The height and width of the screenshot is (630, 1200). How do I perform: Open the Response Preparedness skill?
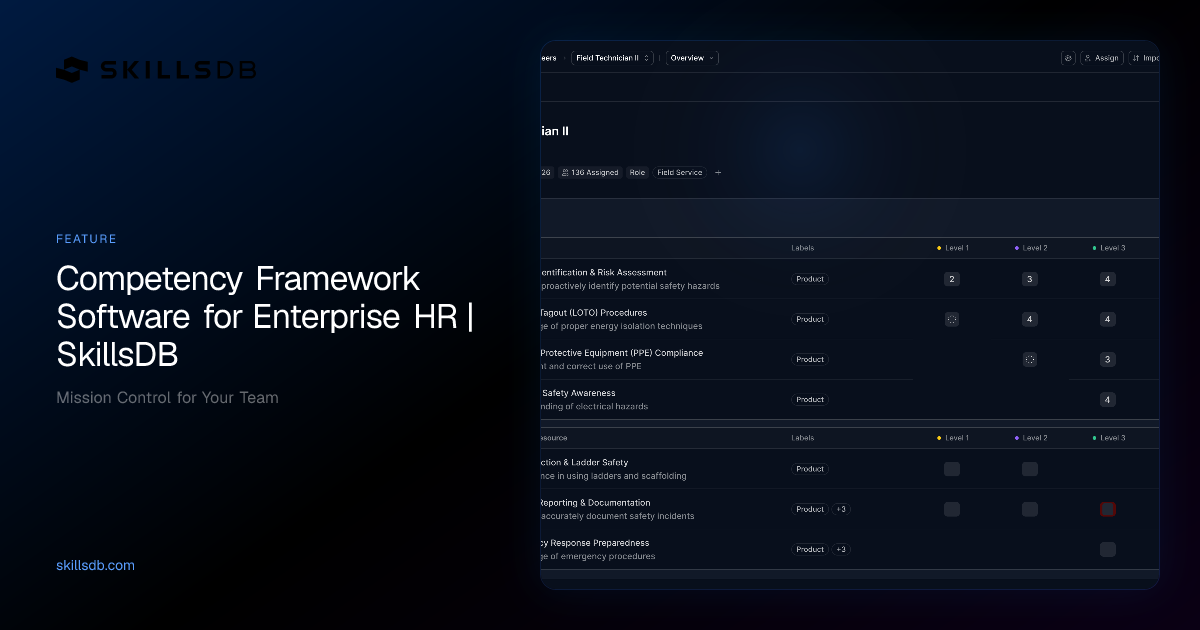pos(595,542)
